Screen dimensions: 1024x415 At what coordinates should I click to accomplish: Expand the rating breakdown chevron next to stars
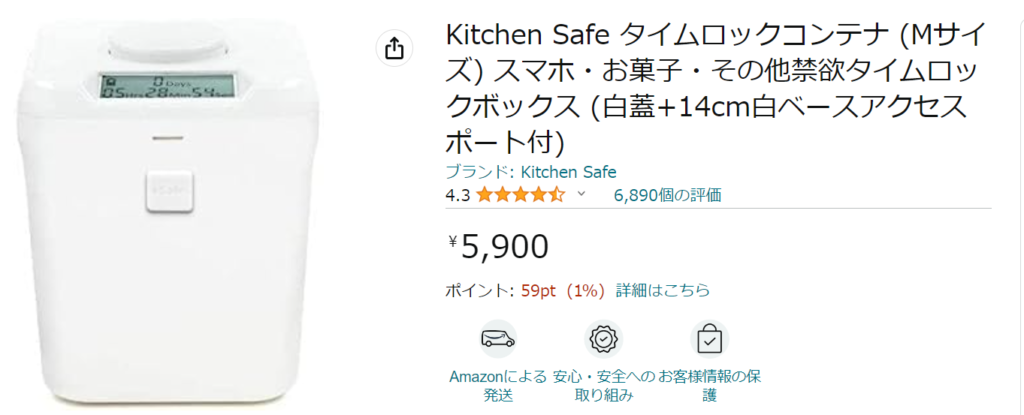581,195
